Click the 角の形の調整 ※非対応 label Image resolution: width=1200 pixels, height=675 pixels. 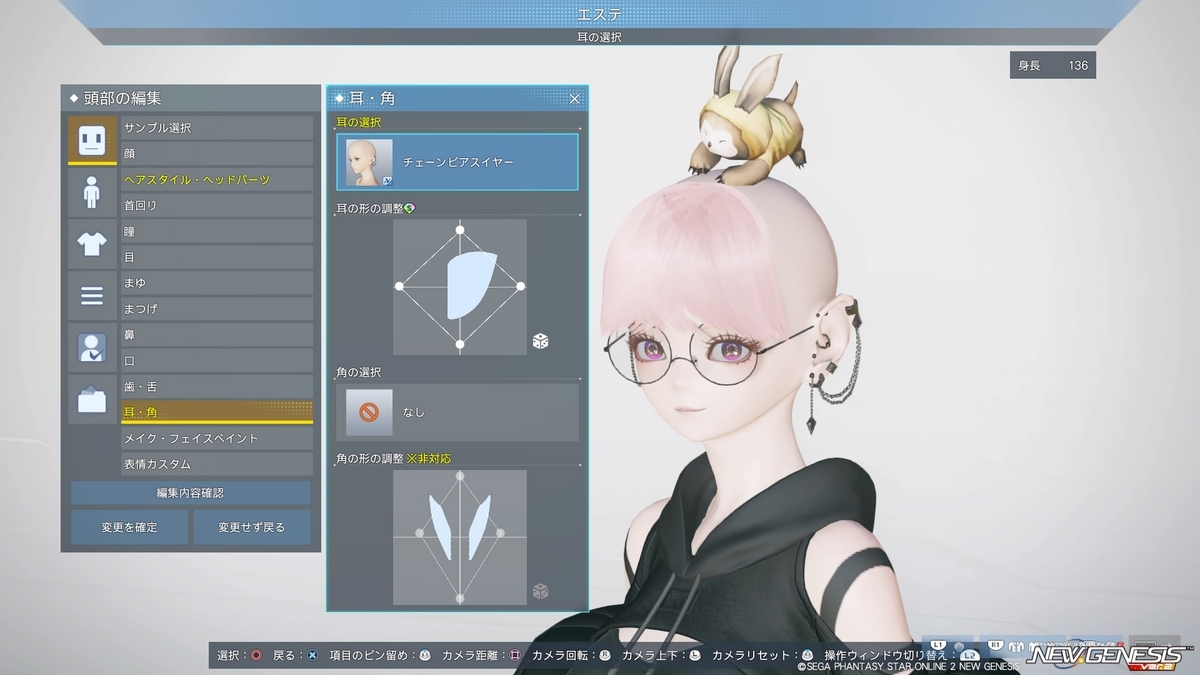(393, 458)
